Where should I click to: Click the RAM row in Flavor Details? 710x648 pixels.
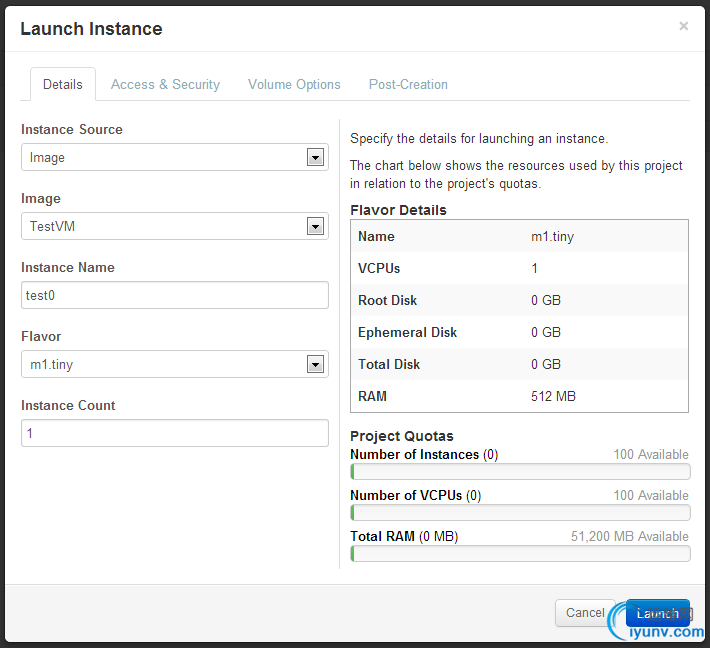click(519, 397)
